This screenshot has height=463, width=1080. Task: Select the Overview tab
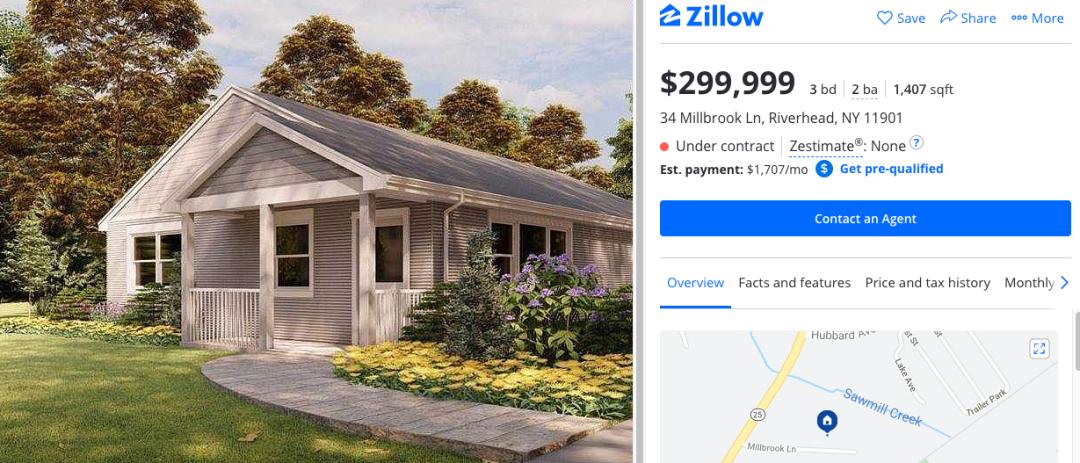[x=695, y=283]
